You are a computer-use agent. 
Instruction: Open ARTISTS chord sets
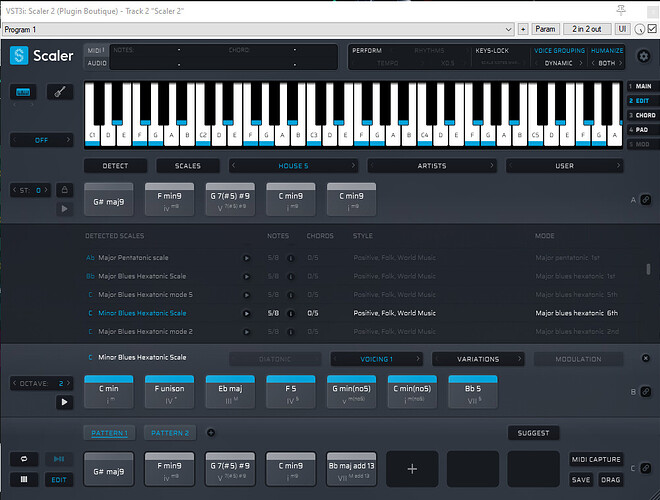[x=432, y=166]
